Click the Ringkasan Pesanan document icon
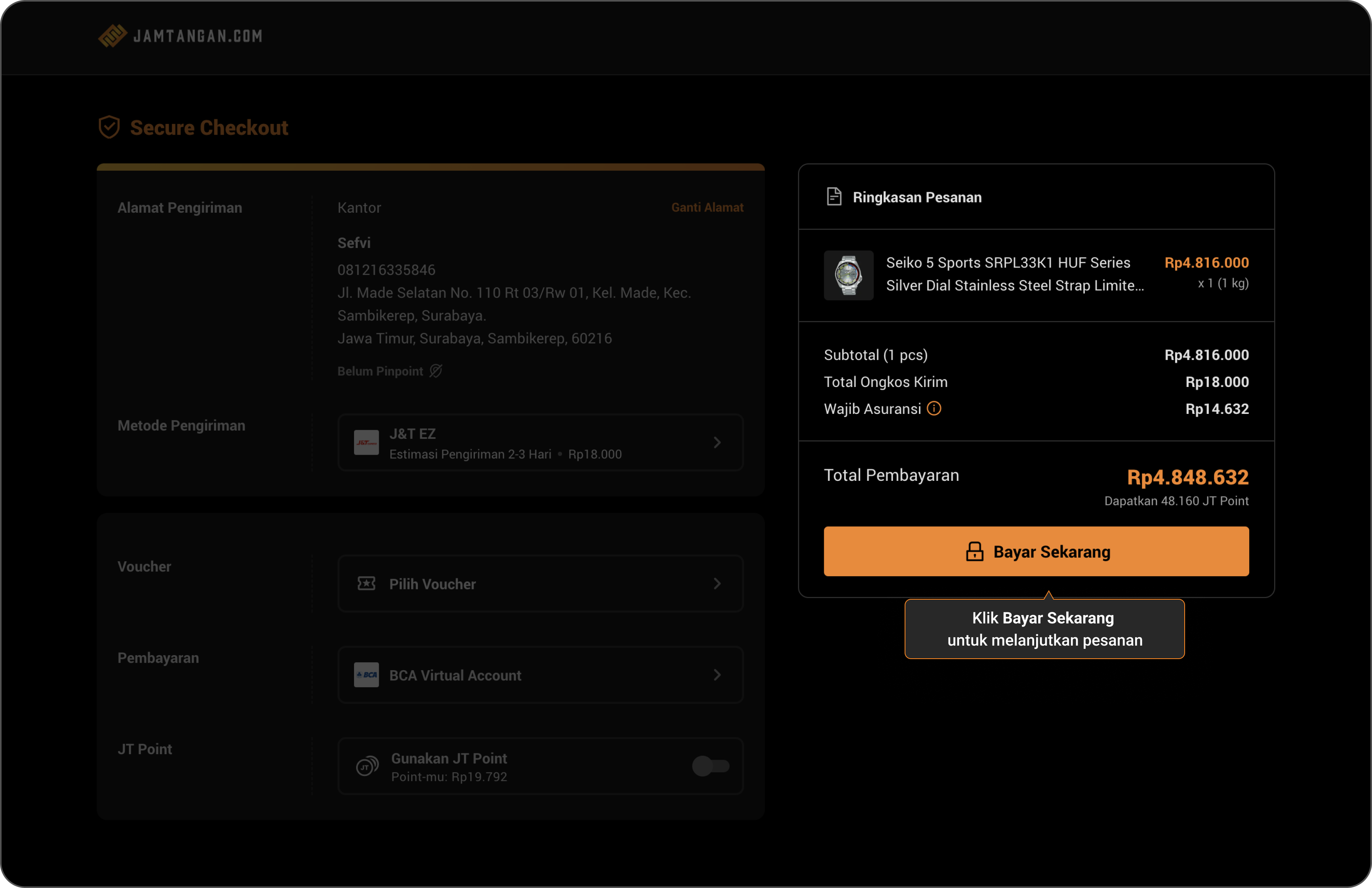 [x=834, y=196]
